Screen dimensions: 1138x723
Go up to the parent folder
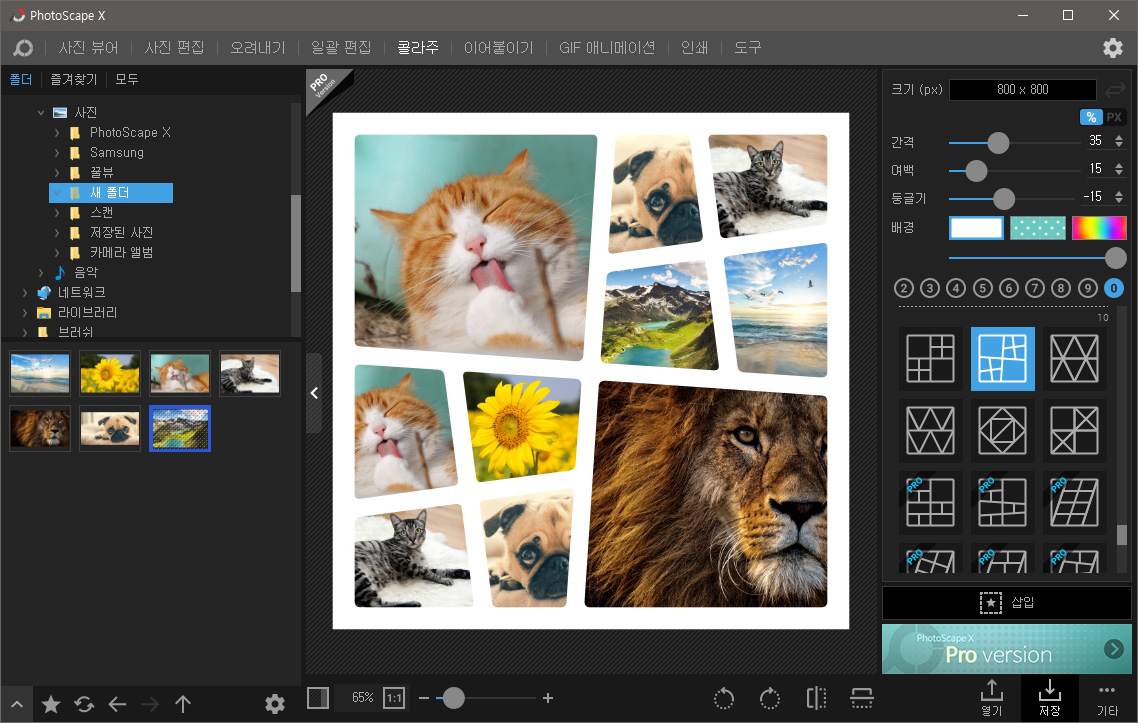pos(183,704)
